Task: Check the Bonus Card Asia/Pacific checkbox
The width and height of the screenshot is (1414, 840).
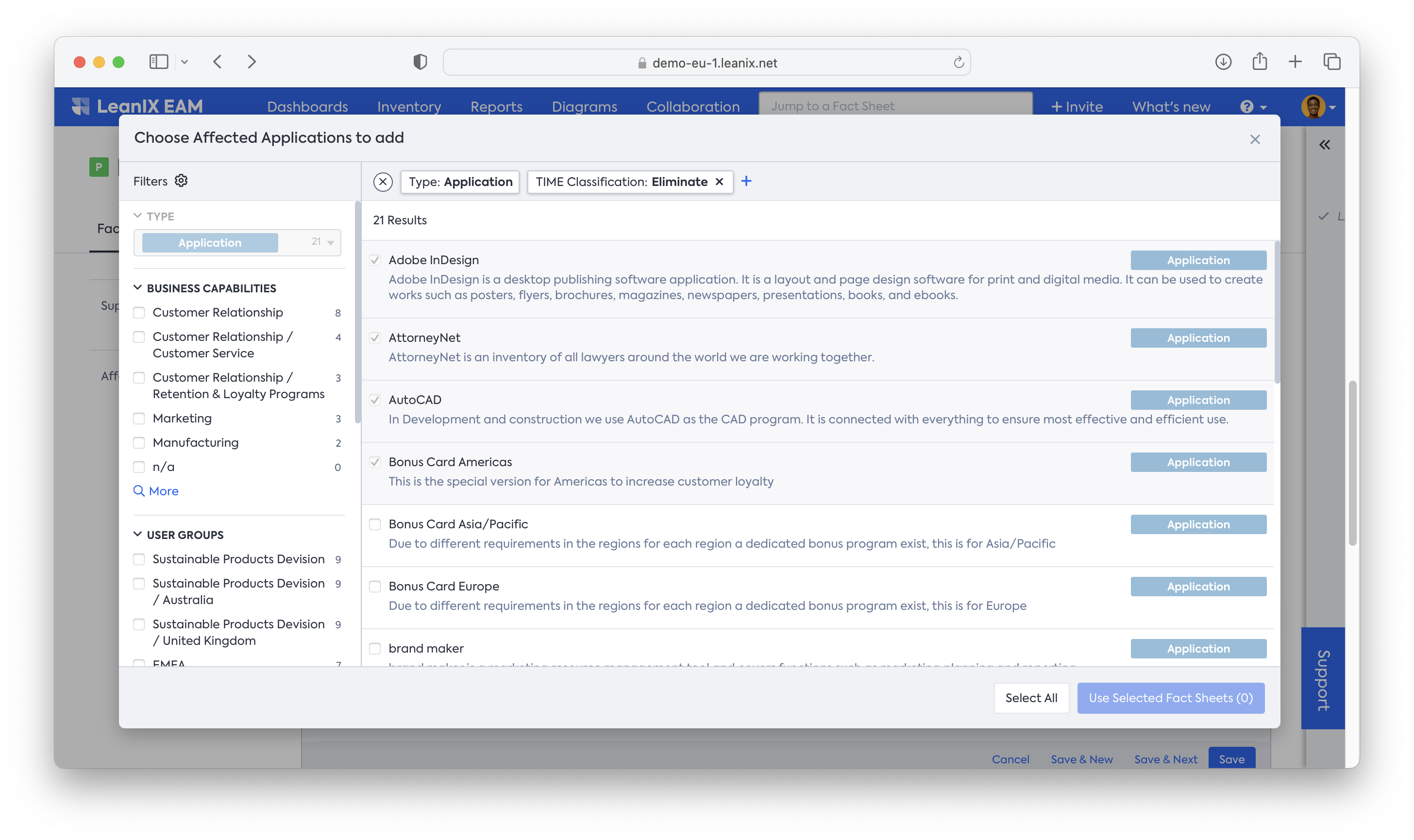Action: [x=375, y=524]
